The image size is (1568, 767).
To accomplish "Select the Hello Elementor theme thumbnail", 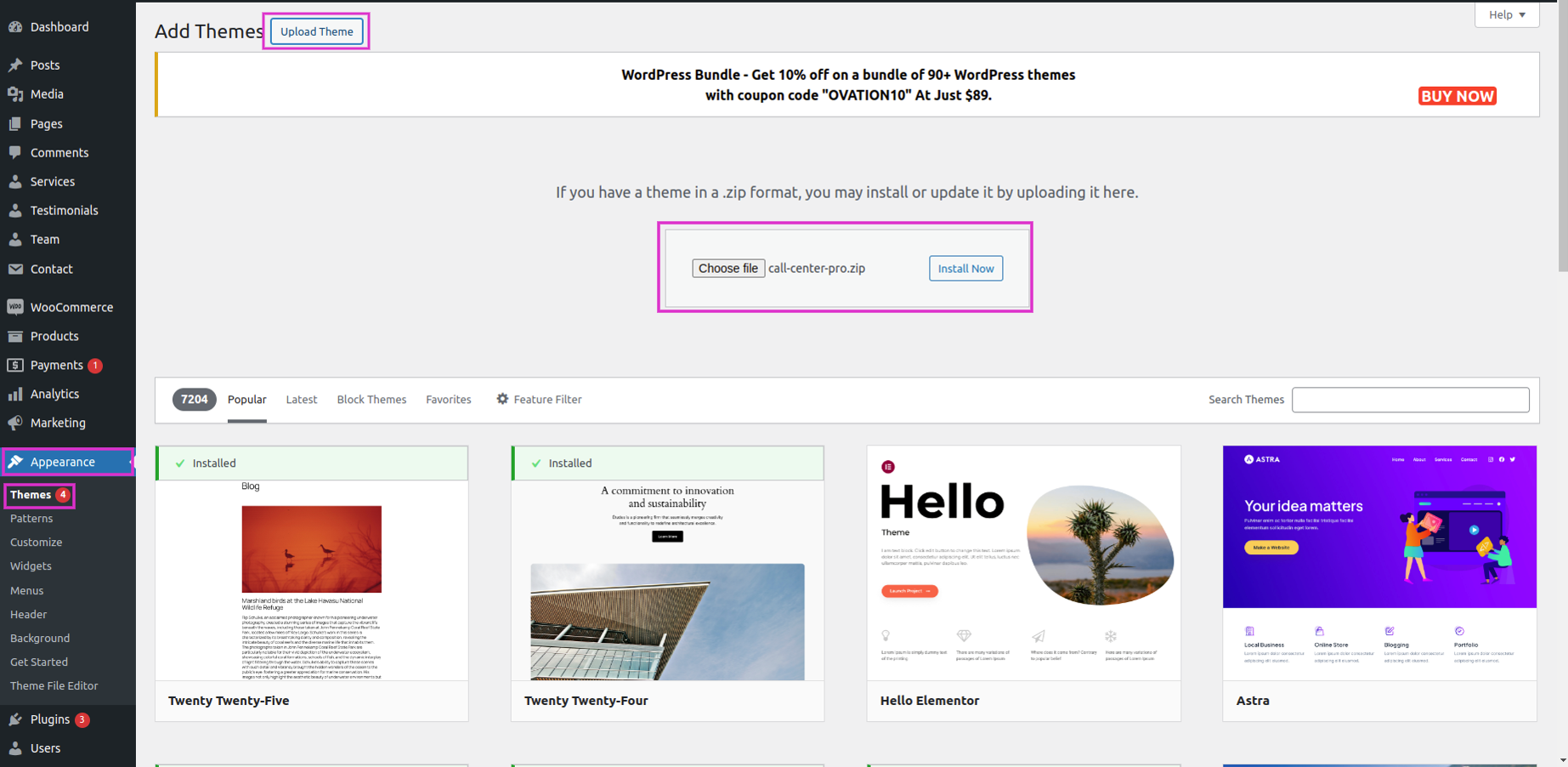I will tap(1023, 563).
